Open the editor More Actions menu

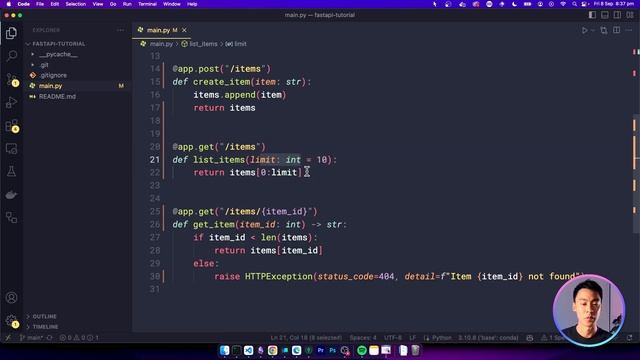point(629,30)
